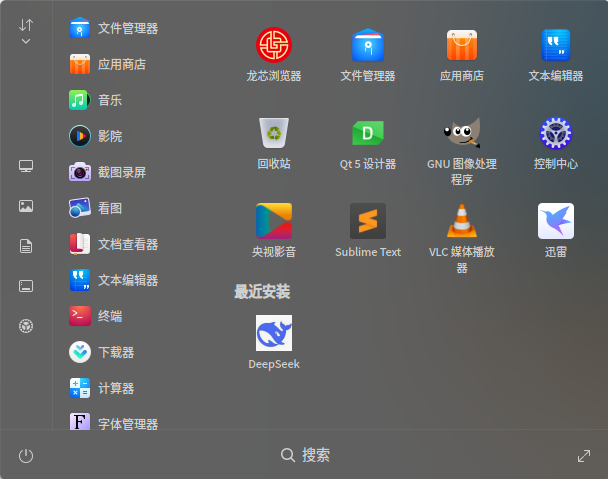The height and width of the screenshot is (479, 608).
Task: Launch 音乐 from the app list
Action: click(96, 100)
